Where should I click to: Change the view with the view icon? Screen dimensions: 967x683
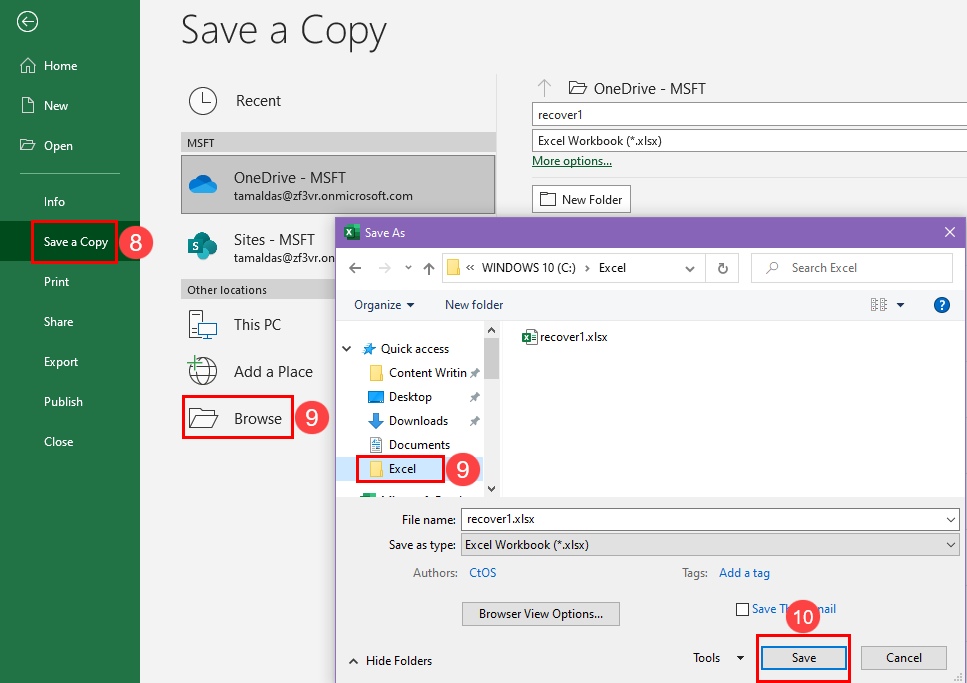tap(879, 305)
